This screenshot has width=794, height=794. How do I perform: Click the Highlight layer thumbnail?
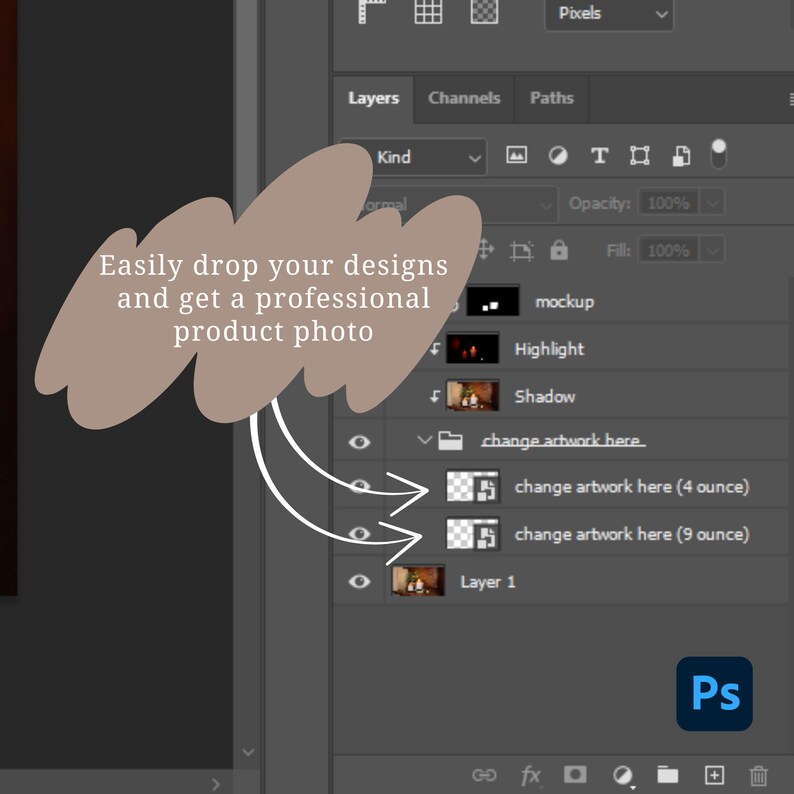click(472, 348)
